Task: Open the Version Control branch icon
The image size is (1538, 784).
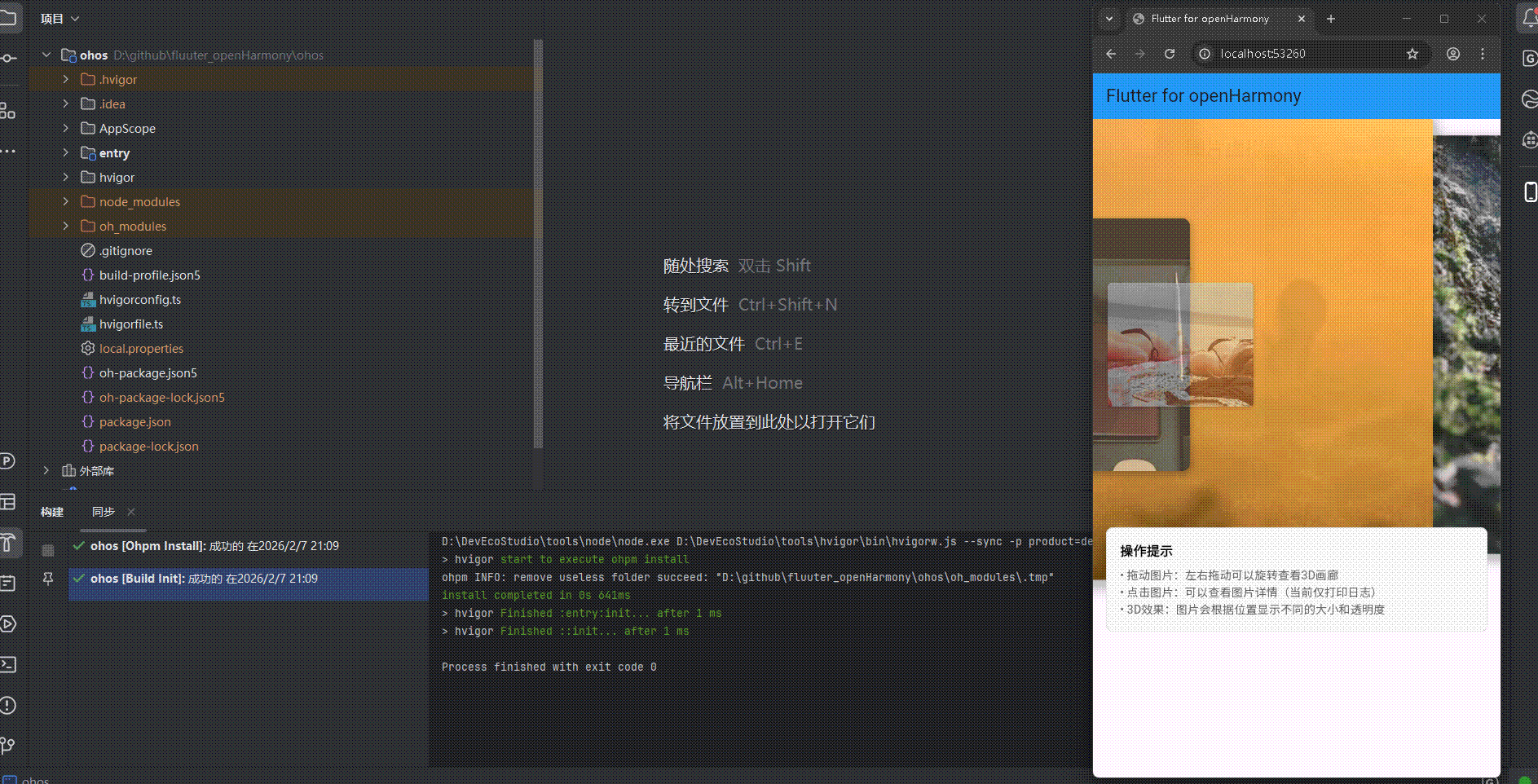Action: click(7, 746)
